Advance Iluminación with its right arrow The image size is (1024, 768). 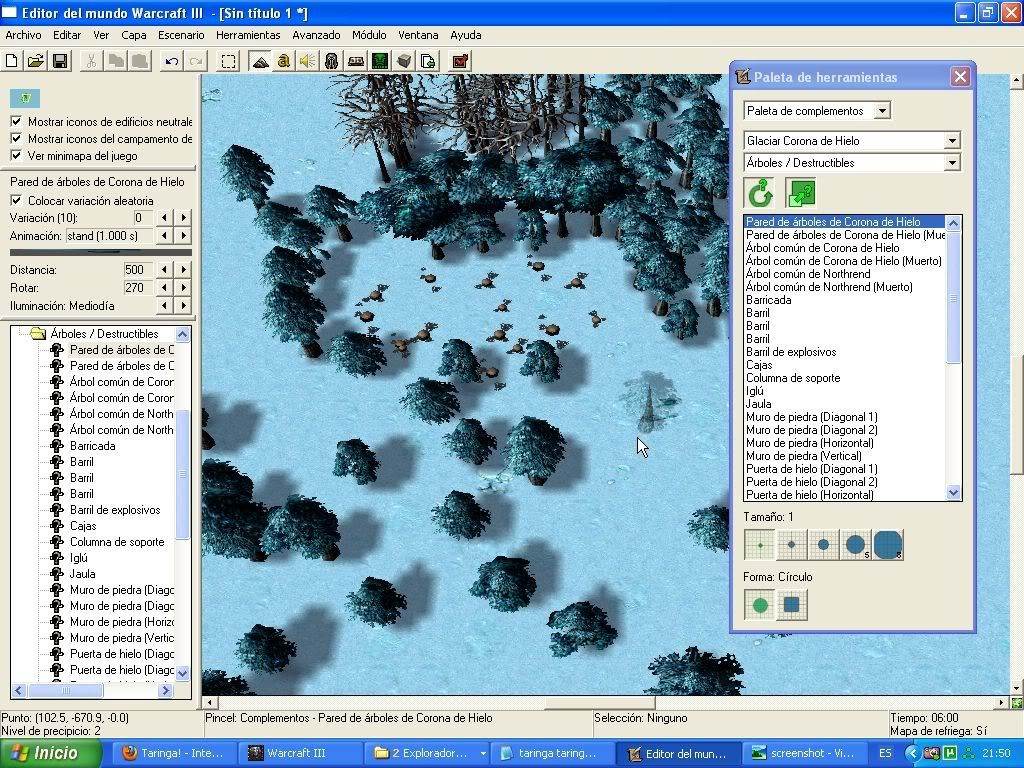pyautogui.click(x=184, y=306)
